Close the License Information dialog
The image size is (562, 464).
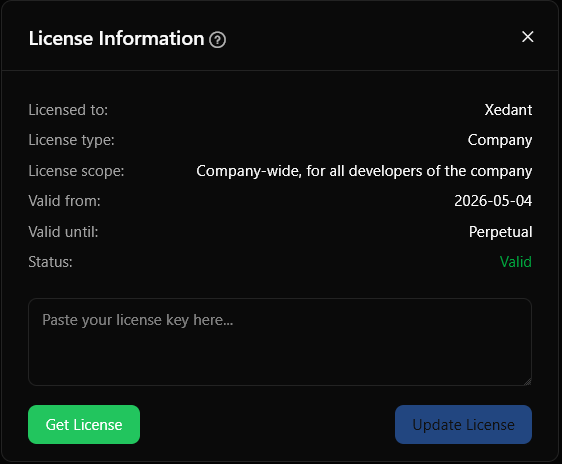click(x=527, y=37)
